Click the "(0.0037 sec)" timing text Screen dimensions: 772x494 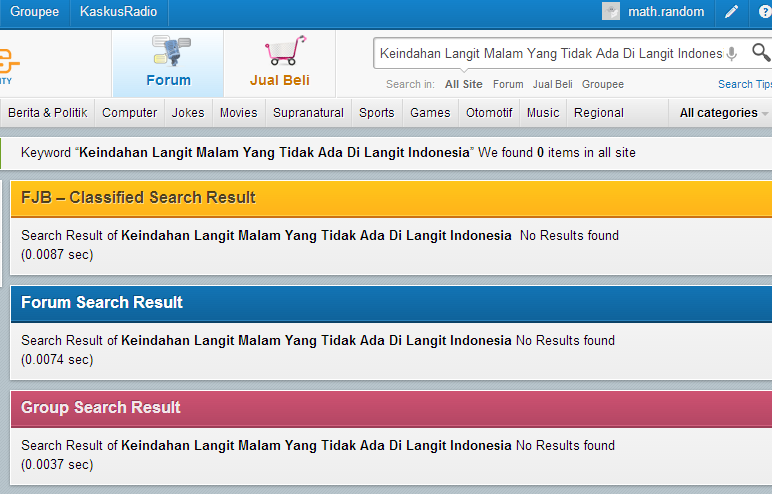point(57,464)
